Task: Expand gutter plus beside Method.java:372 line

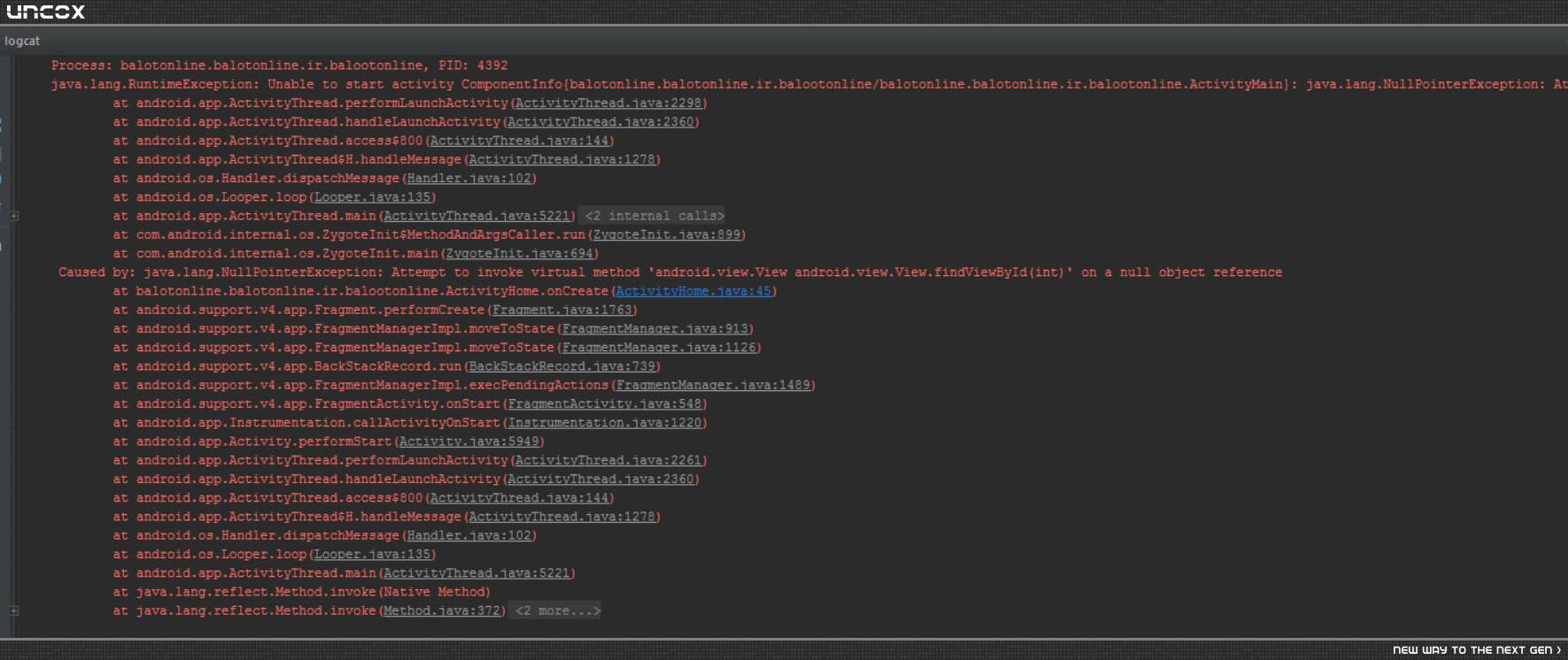Action: click(x=14, y=610)
